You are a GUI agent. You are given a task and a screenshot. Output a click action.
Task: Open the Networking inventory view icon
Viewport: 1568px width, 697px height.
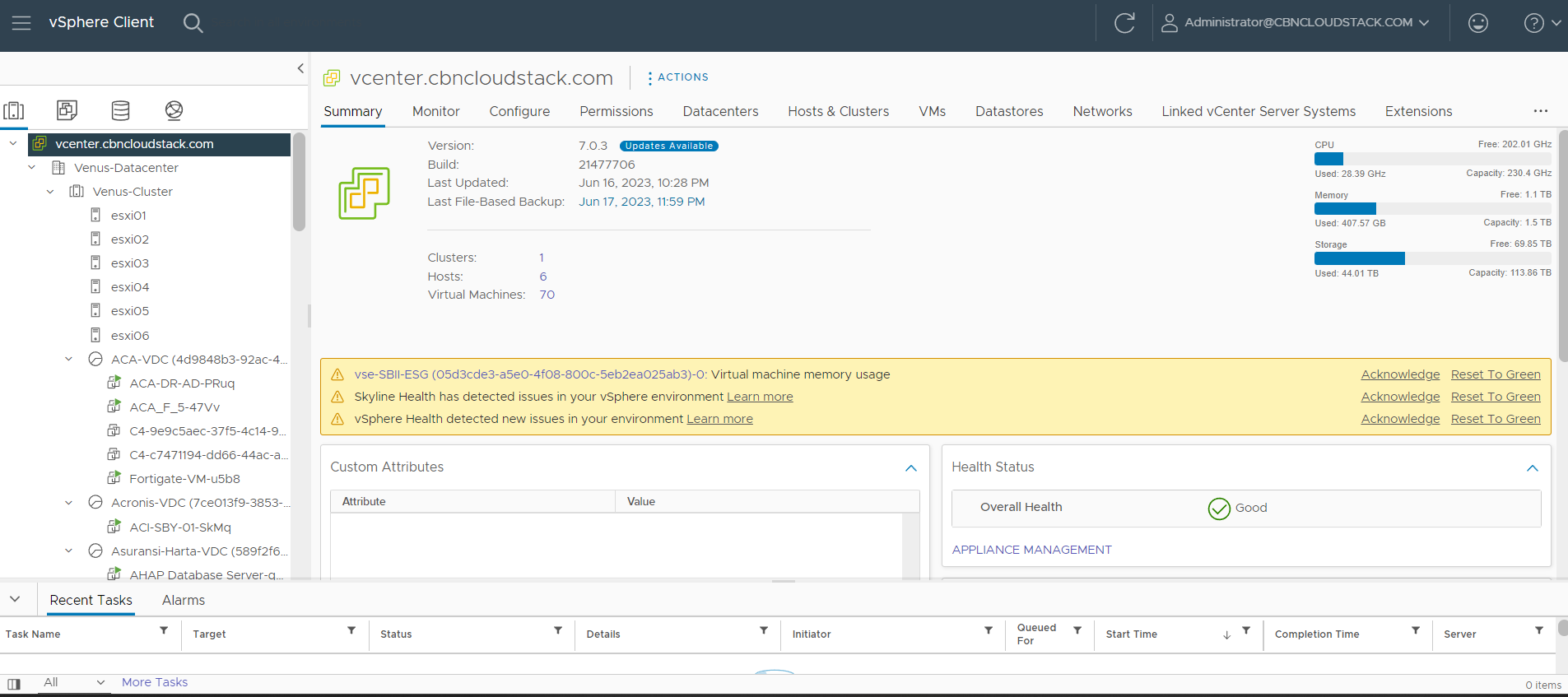pyautogui.click(x=174, y=110)
